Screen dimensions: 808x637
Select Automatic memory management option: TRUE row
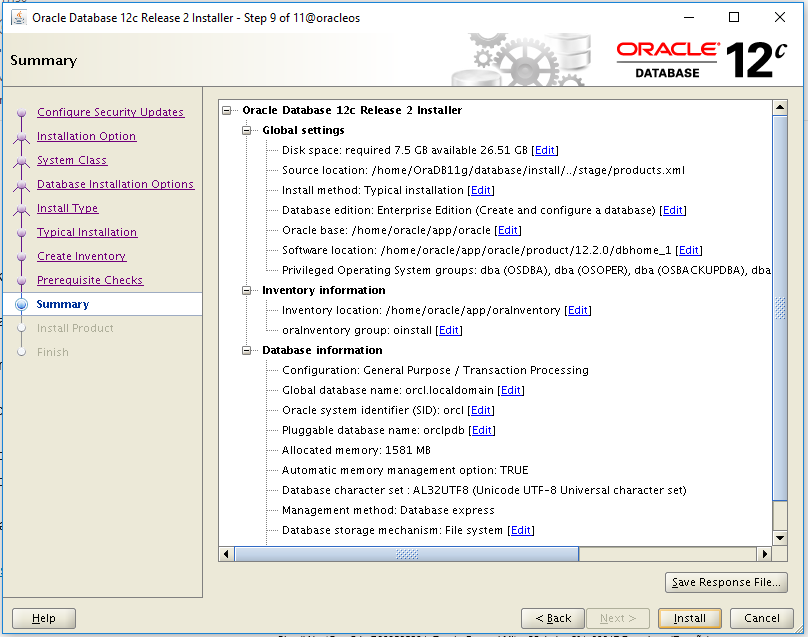(x=405, y=470)
